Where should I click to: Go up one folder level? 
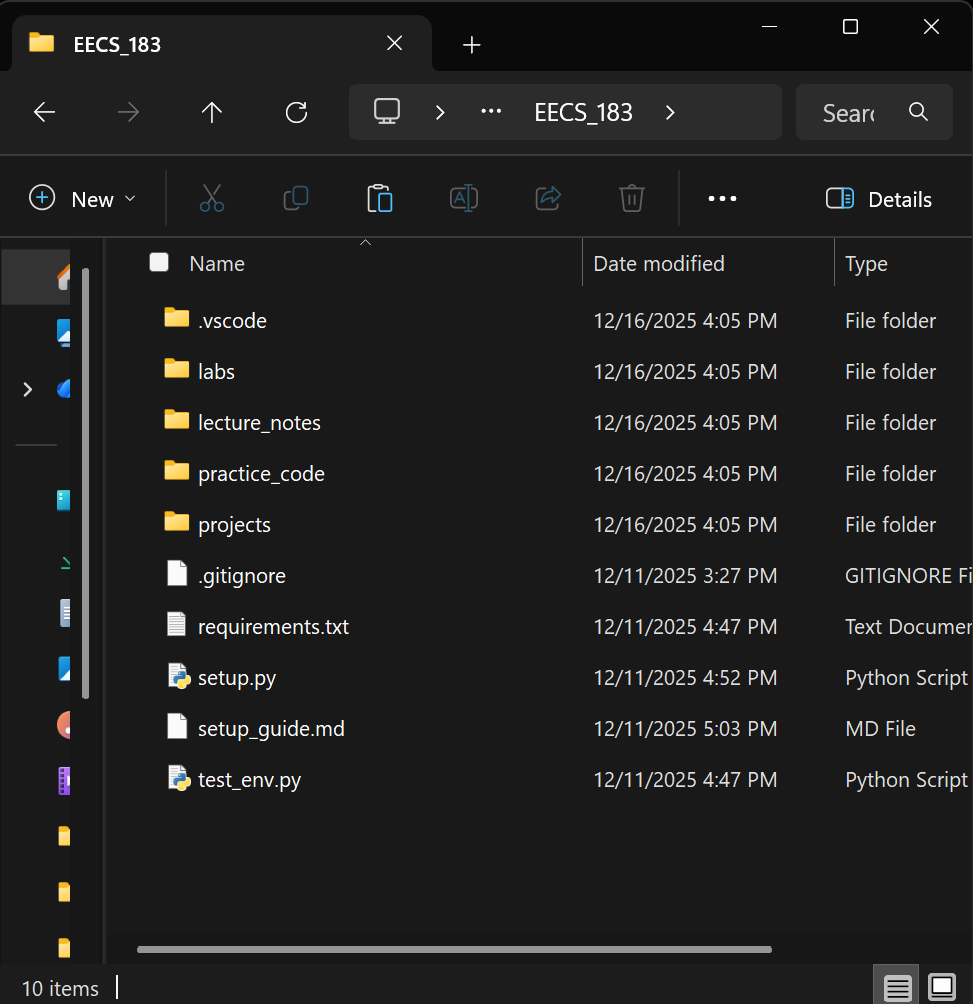(212, 113)
